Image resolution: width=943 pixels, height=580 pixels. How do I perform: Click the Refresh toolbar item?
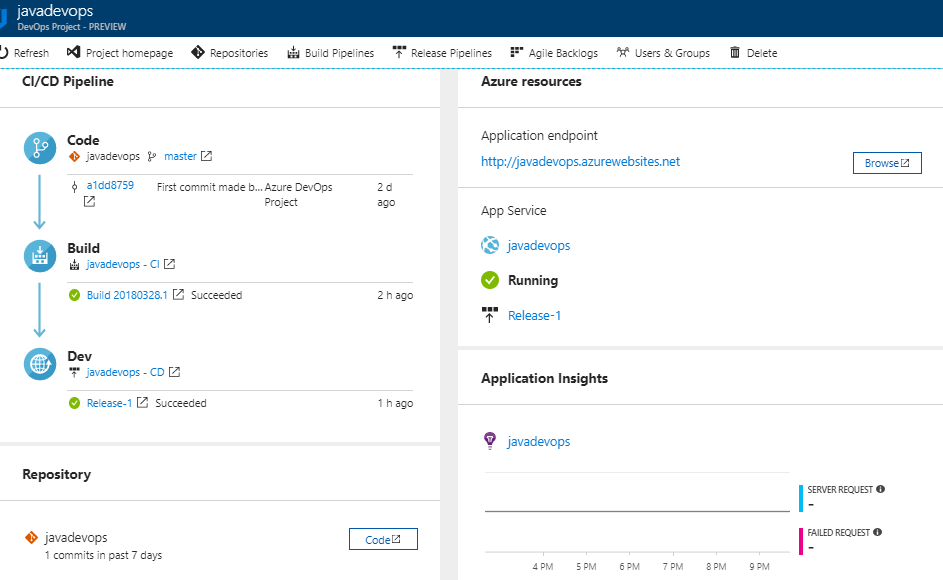click(25, 53)
